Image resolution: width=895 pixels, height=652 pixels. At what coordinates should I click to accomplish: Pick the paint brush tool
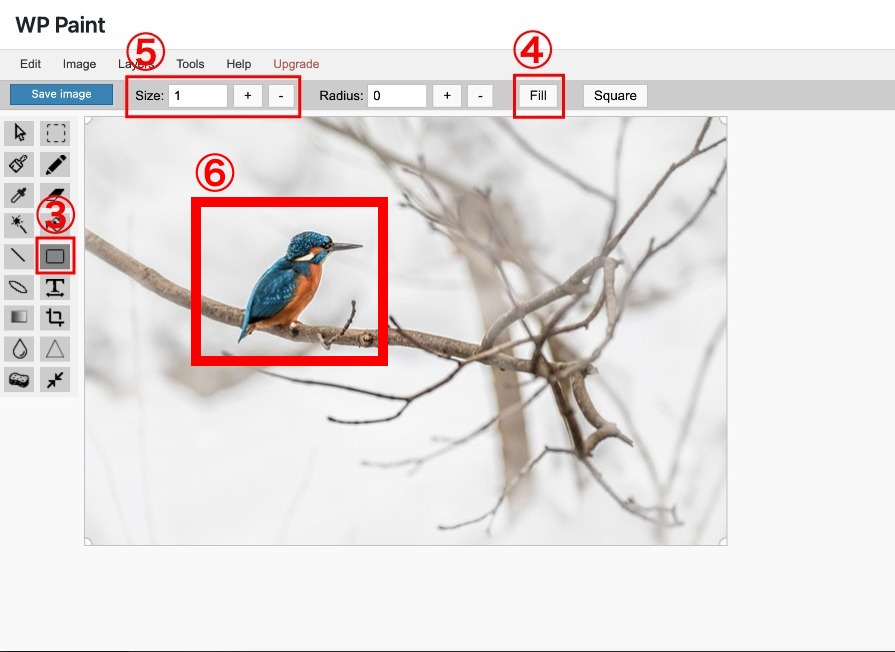click(19, 164)
